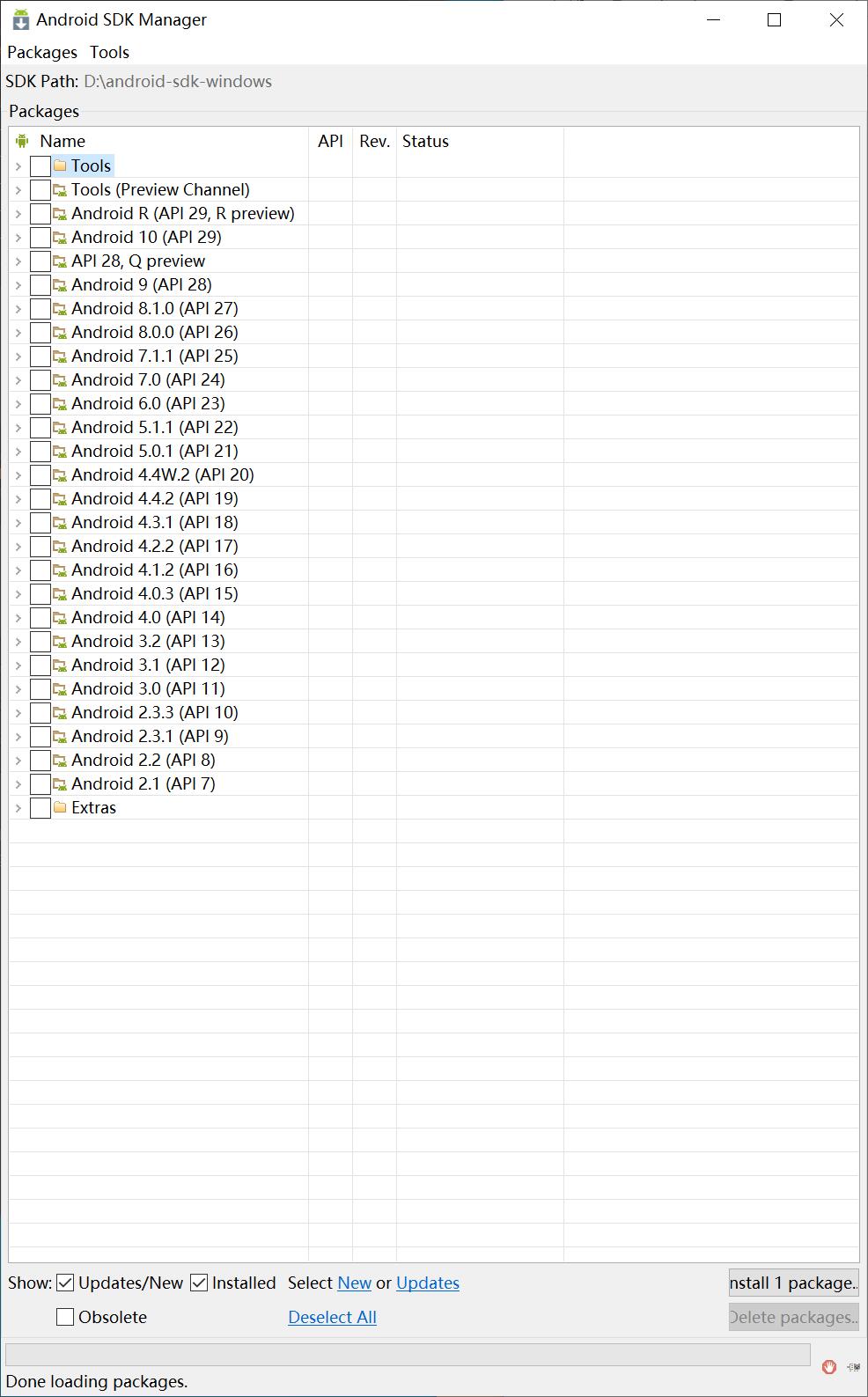Click the Android 9 (API 28) folder icon
Screen dimensions: 868x1397
[60, 284]
